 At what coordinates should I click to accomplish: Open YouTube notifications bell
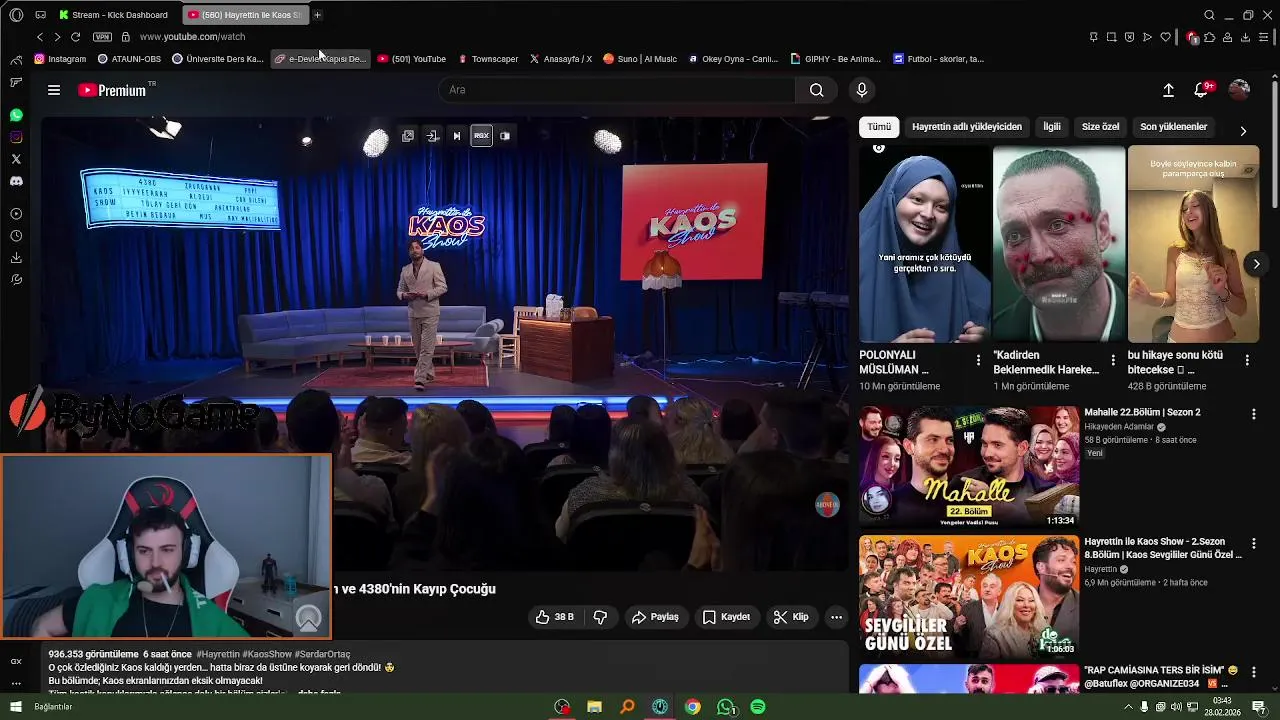coord(1202,90)
